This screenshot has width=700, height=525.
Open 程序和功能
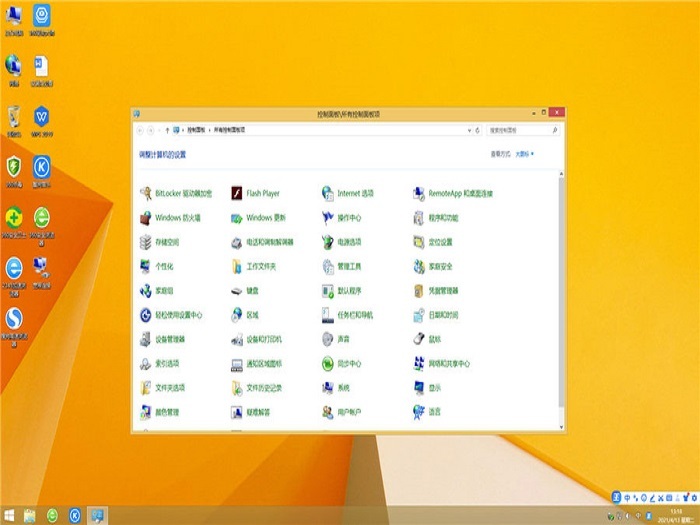(442, 217)
